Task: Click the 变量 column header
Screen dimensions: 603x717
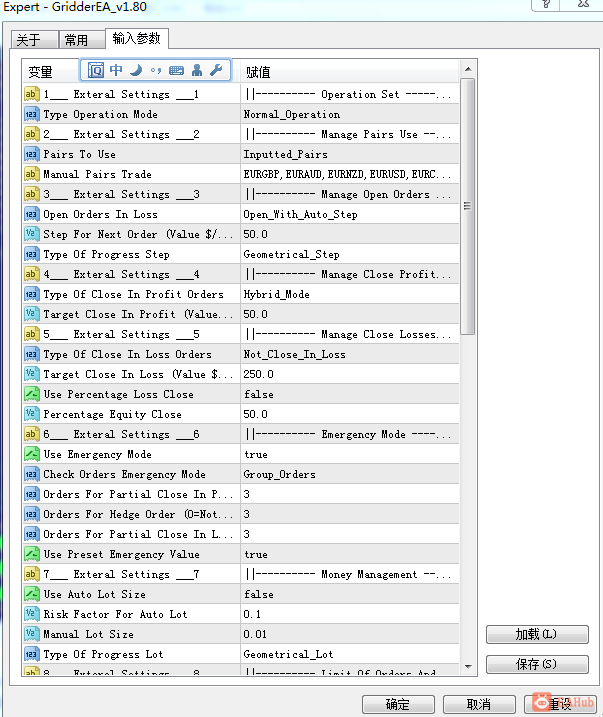Action: tap(40, 72)
